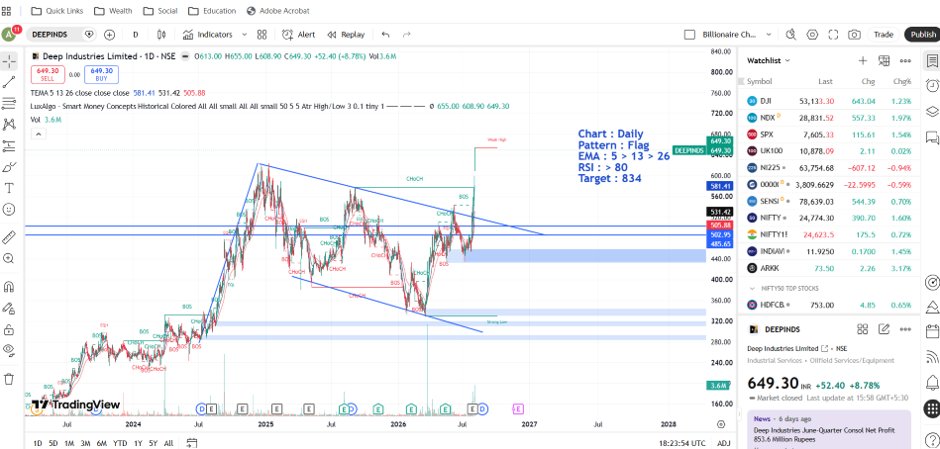
Task: Open the apps grid in bookmarks bar
Action: point(6,11)
